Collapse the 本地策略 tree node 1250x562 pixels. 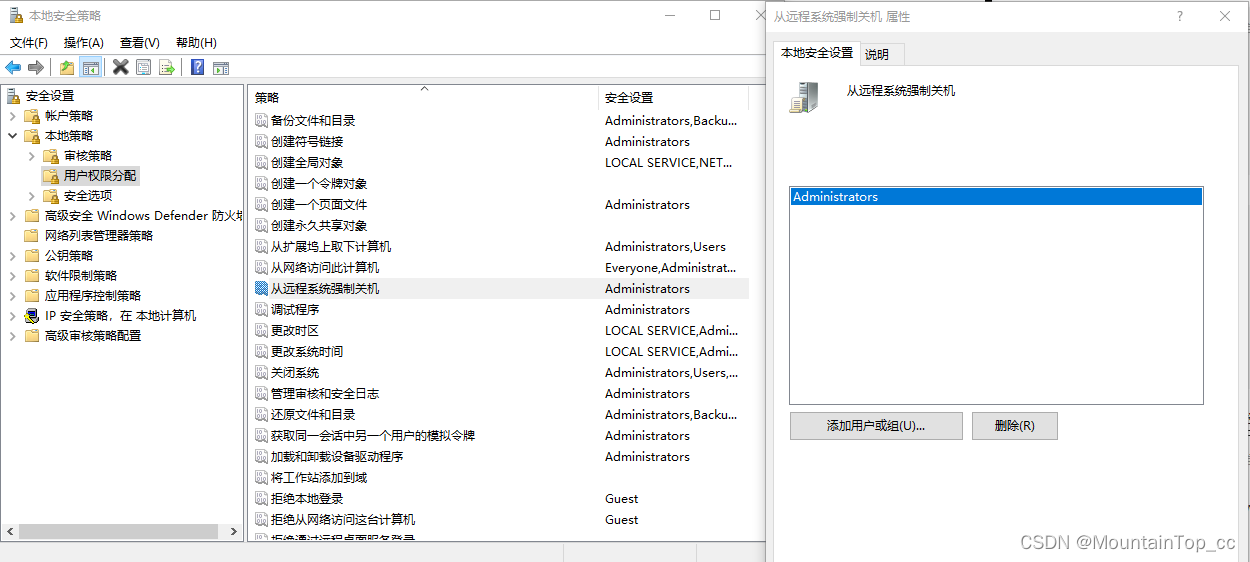pyautogui.click(x=13, y=136)
